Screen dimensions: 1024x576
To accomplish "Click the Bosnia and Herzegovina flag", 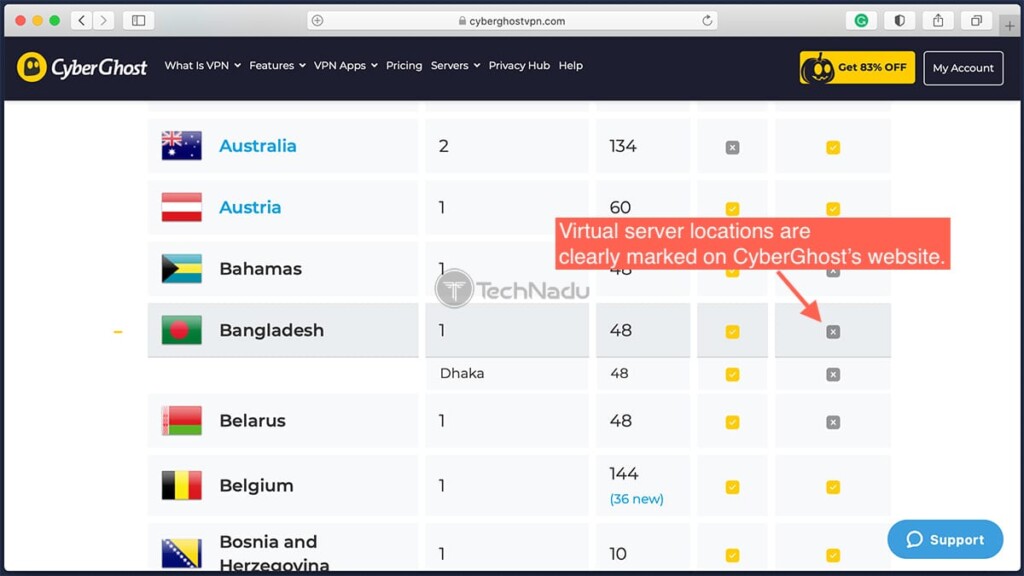I will click(x=182, y=553).
